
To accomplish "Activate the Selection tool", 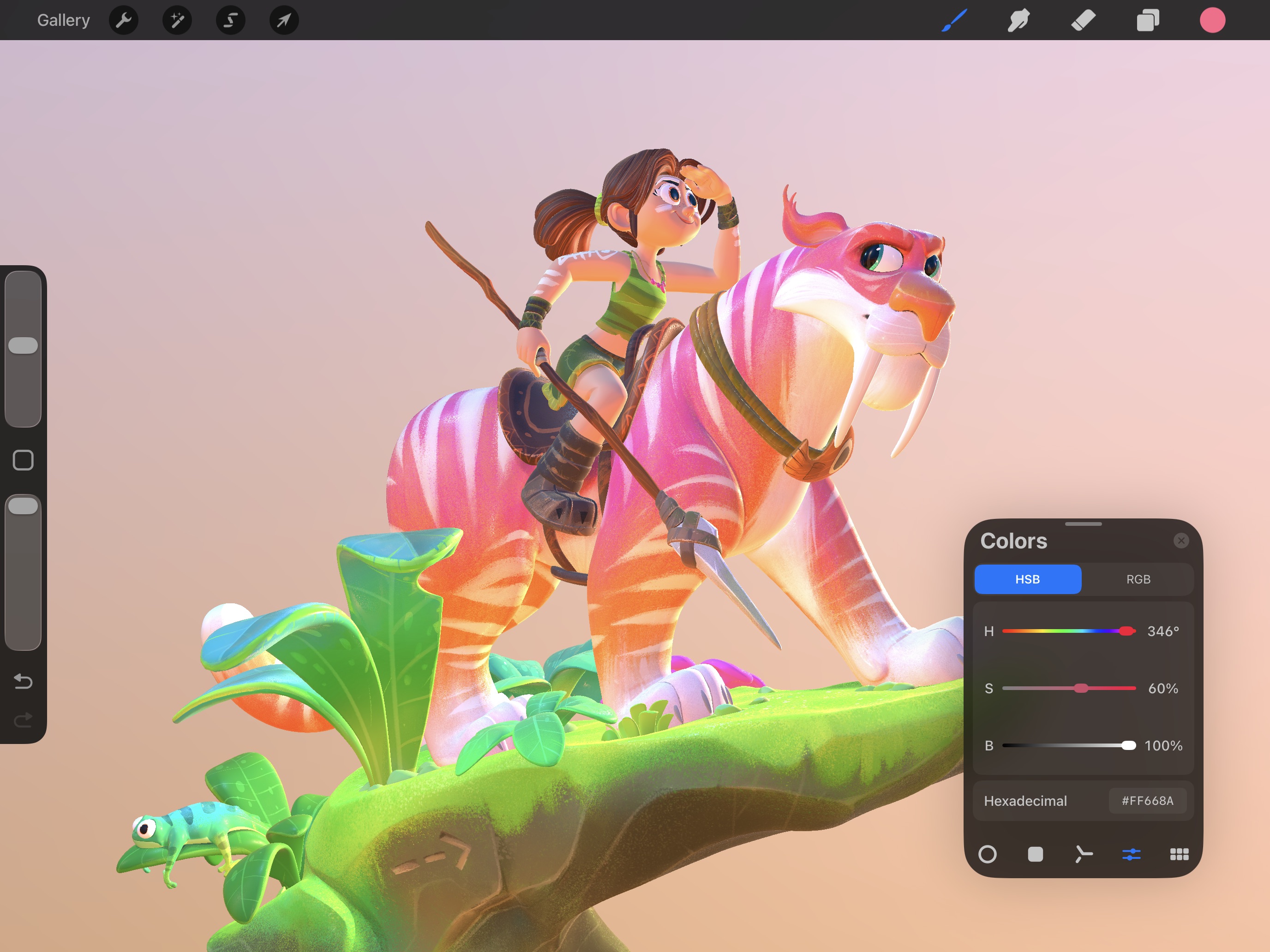I will click(230, 21).
